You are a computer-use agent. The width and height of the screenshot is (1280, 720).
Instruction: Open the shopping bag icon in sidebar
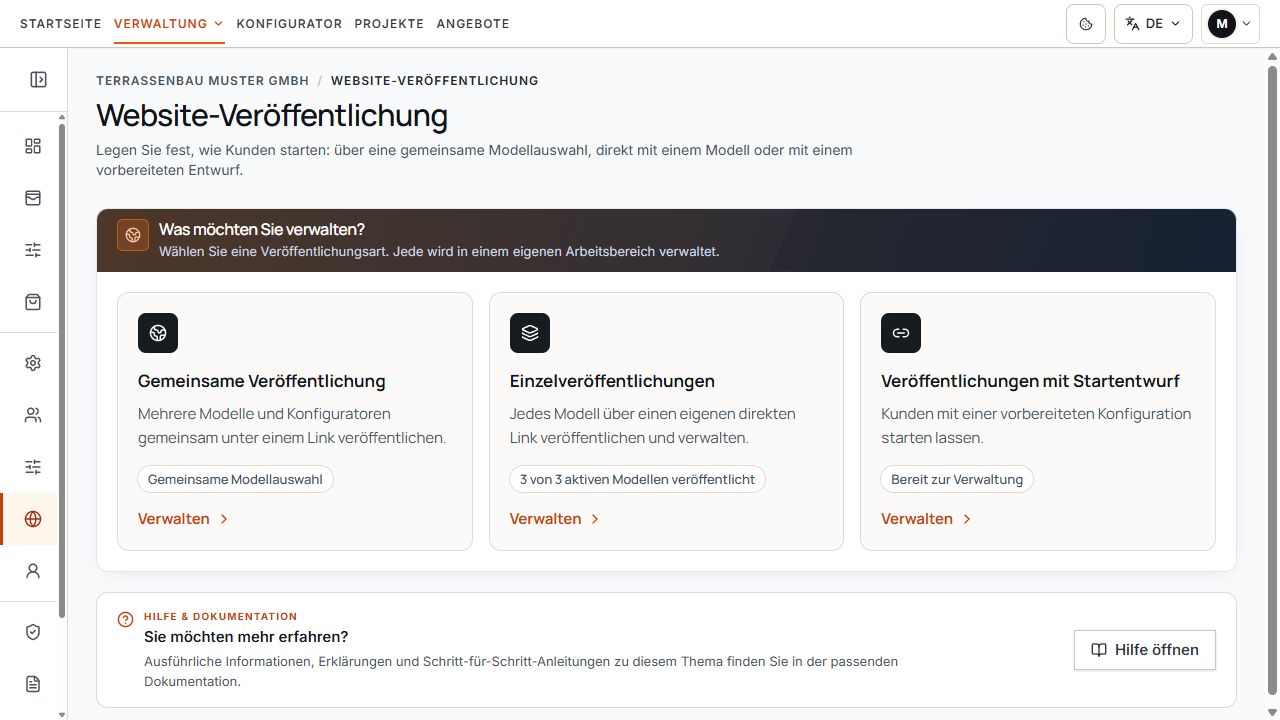pos(33,302)
